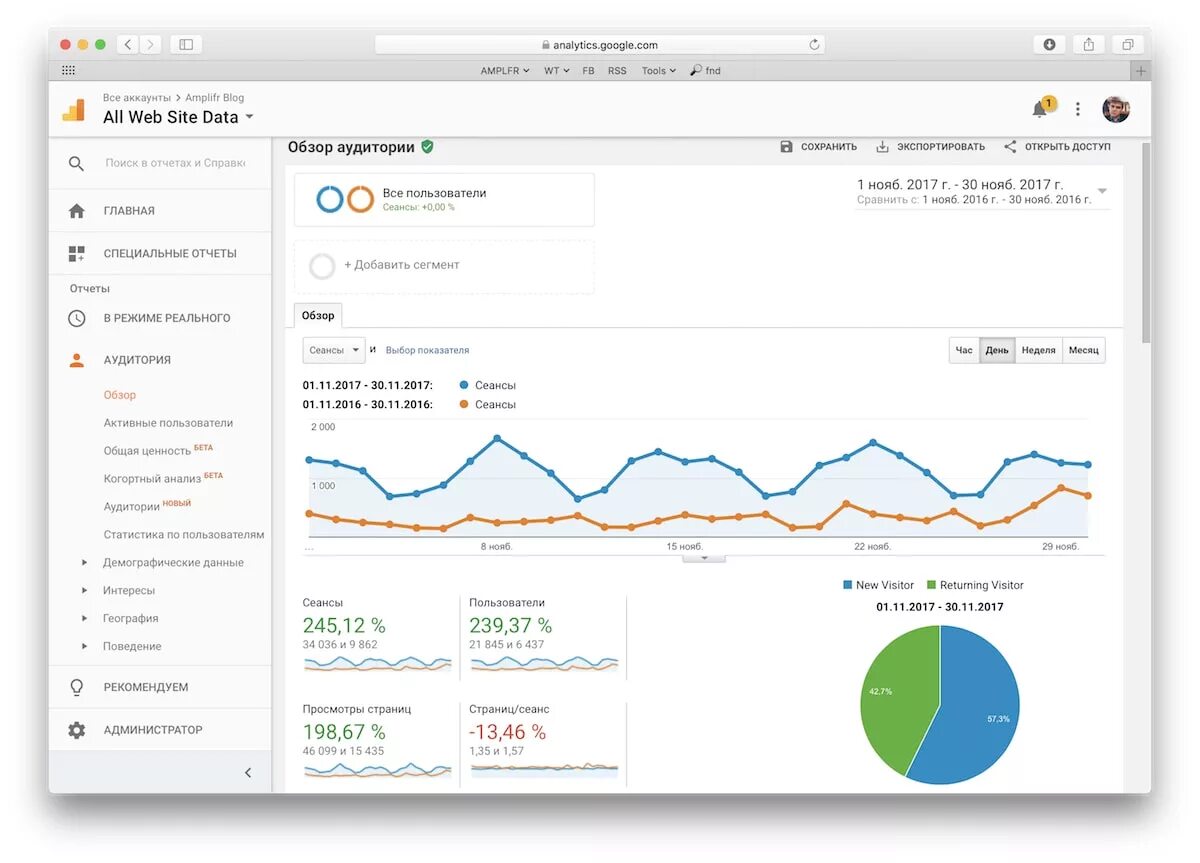The image size is (1200, 863).
Task: Open the notifications bell
Action: [x=1040, y=109]
